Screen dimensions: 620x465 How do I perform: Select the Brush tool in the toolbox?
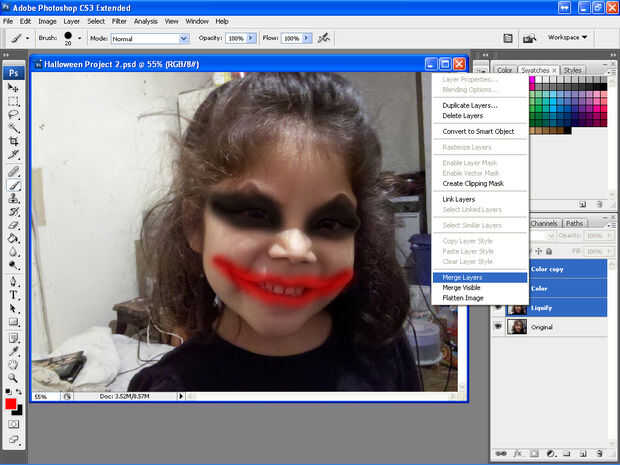[13, 185]
